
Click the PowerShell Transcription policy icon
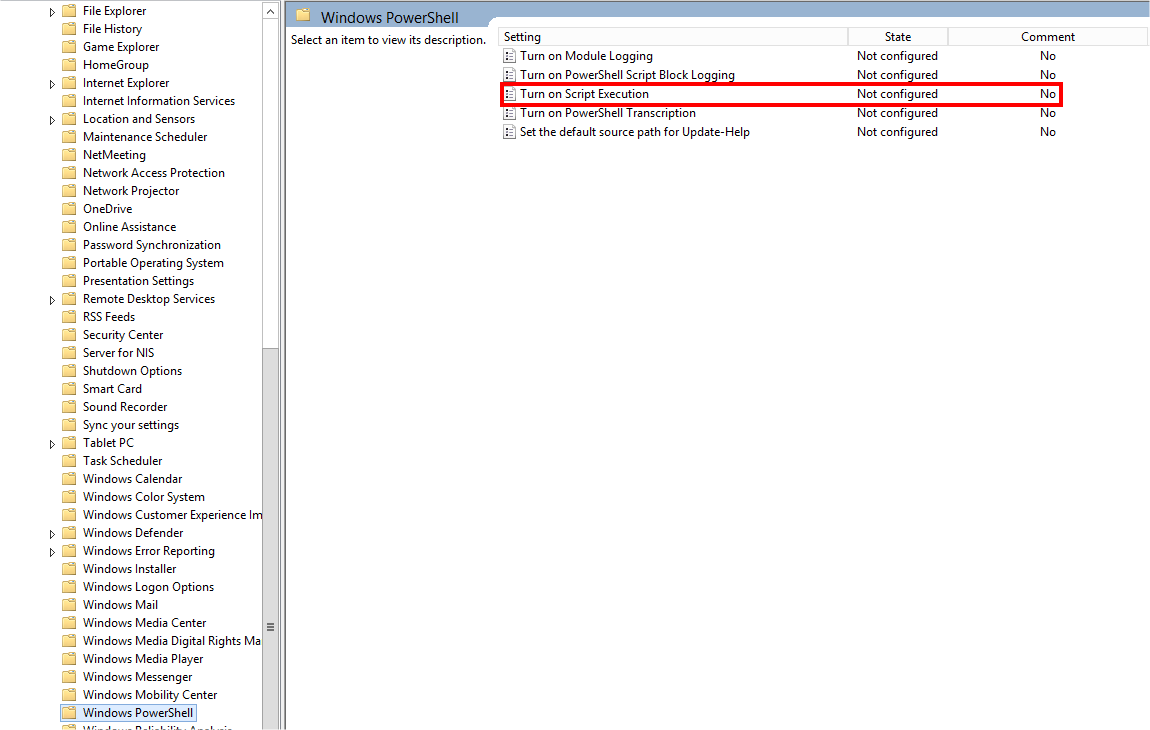(509, 113)
